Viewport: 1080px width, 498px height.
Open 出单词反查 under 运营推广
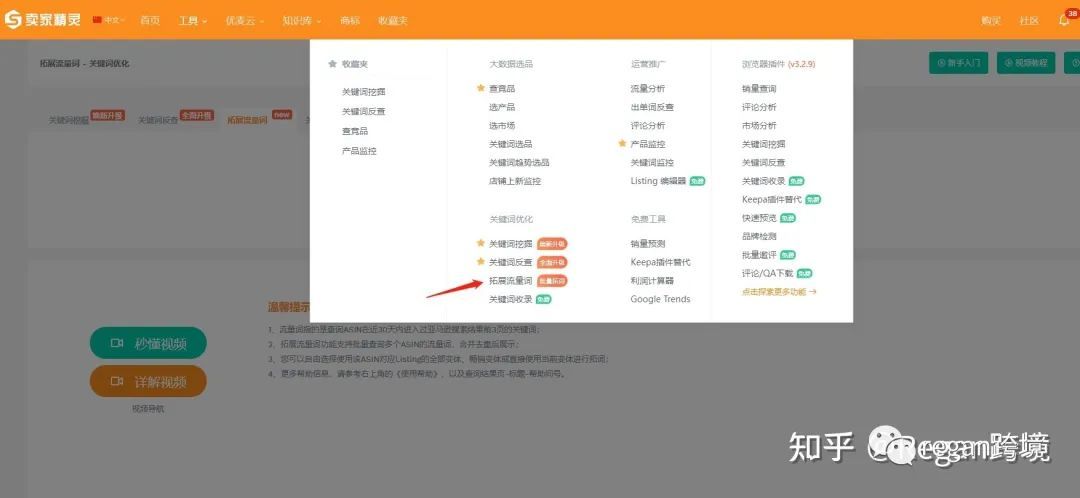pos(652,107)
